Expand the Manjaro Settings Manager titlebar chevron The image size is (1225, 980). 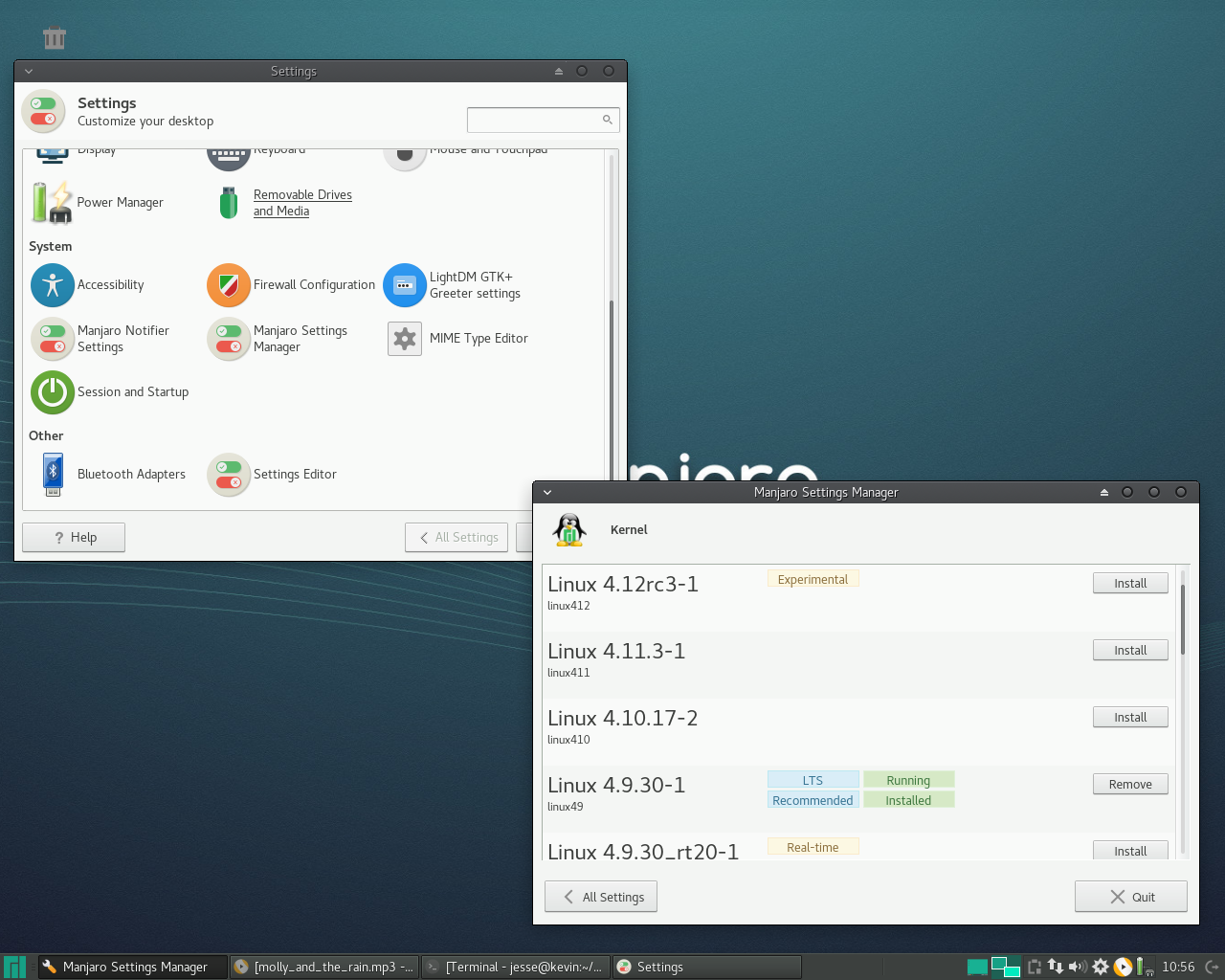(x=546, y=492)
